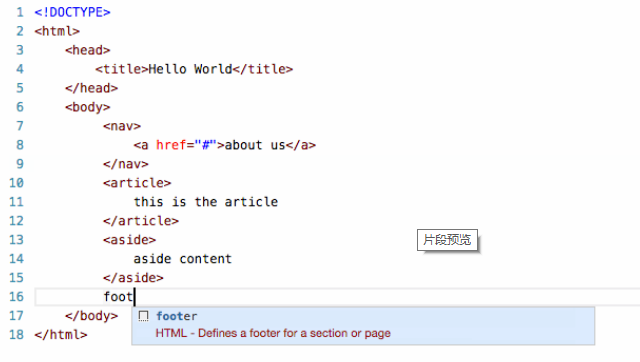Click line number 18 in gutter

[16, 335]
